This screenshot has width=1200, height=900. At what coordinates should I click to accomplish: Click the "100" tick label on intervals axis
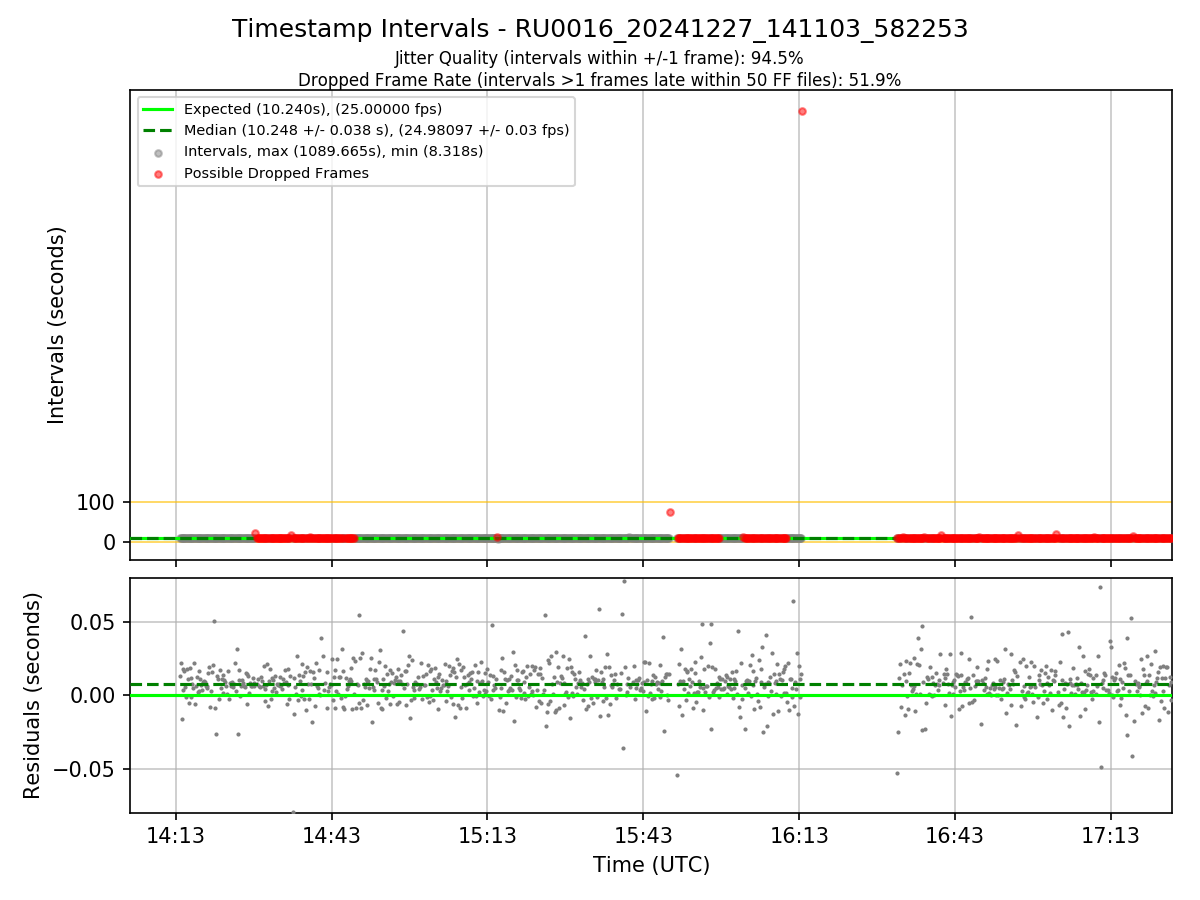pyautogui.click(x=96, y=502)
